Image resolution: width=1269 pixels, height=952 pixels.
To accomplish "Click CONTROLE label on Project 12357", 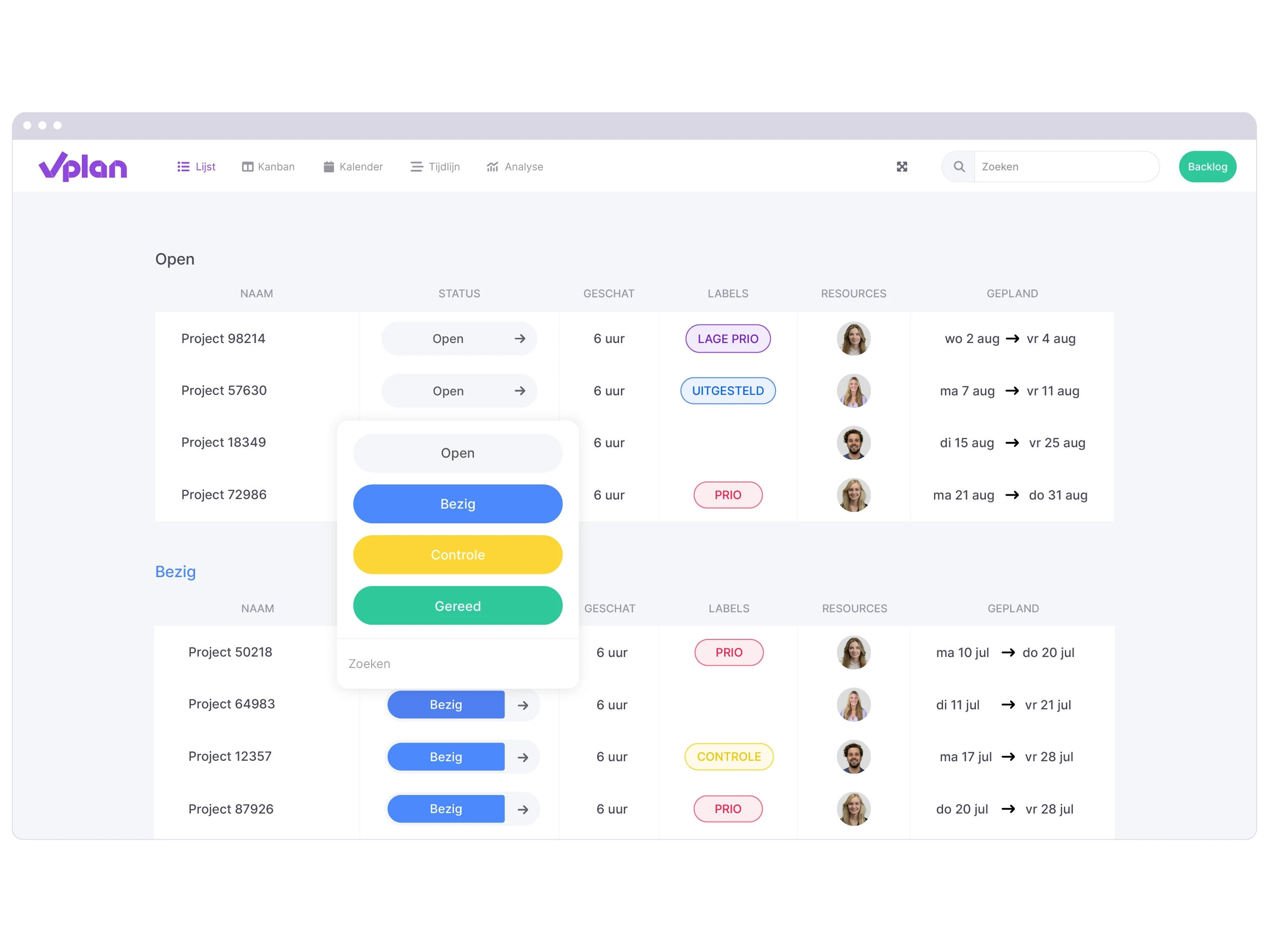I will pyautogui.click(x=727, y=756).
